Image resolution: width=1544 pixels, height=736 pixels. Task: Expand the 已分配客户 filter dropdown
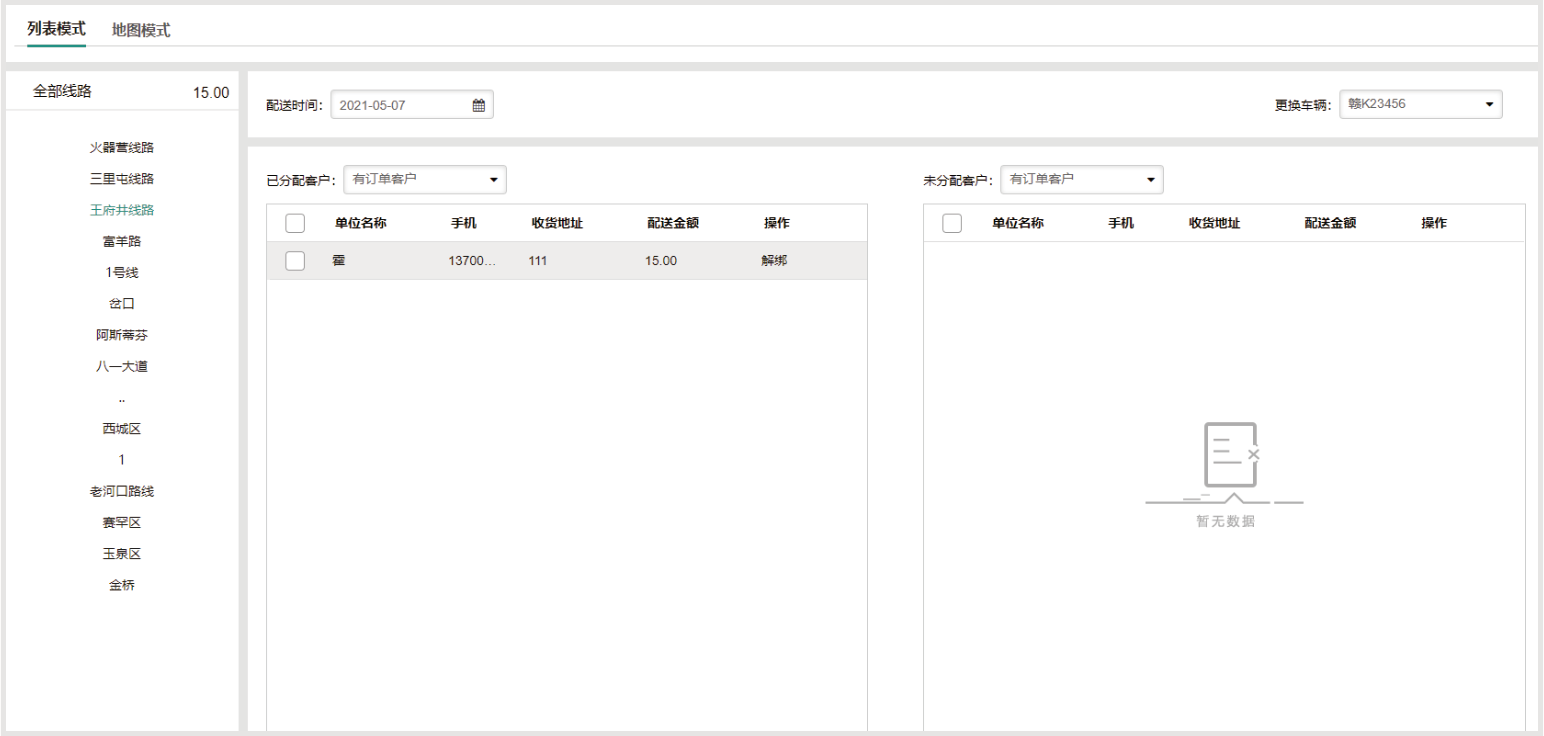click(425, 180)
